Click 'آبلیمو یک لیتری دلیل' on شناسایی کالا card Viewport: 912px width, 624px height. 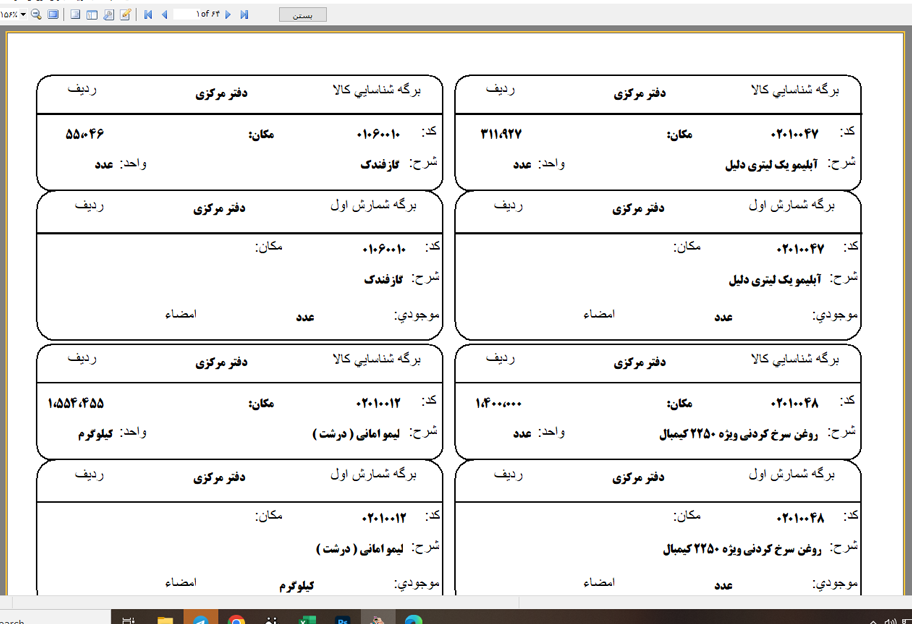(771, 165)
